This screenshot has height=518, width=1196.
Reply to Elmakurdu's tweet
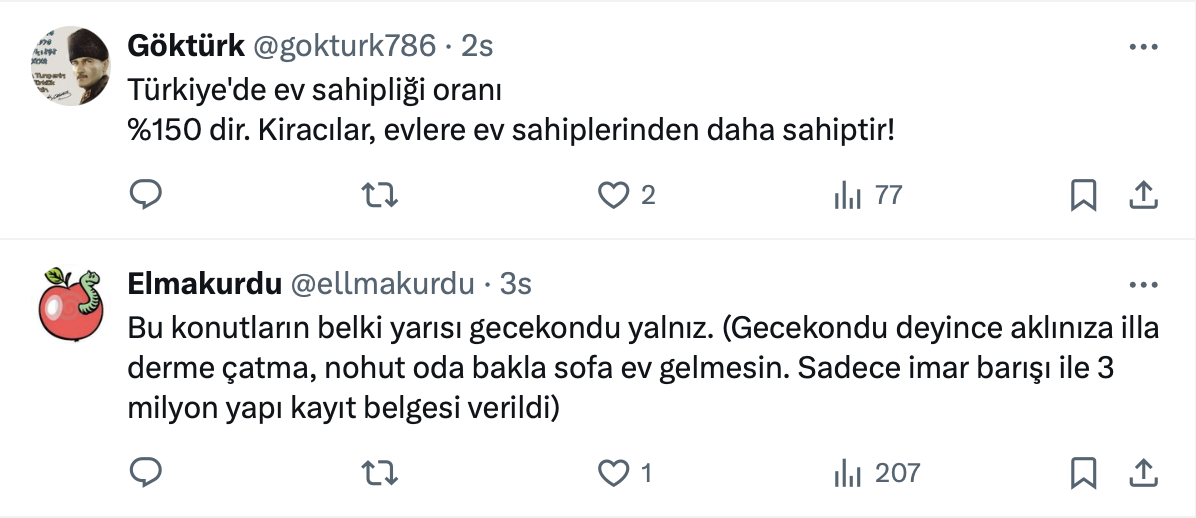pyautogui.click(x=146, y=472)
